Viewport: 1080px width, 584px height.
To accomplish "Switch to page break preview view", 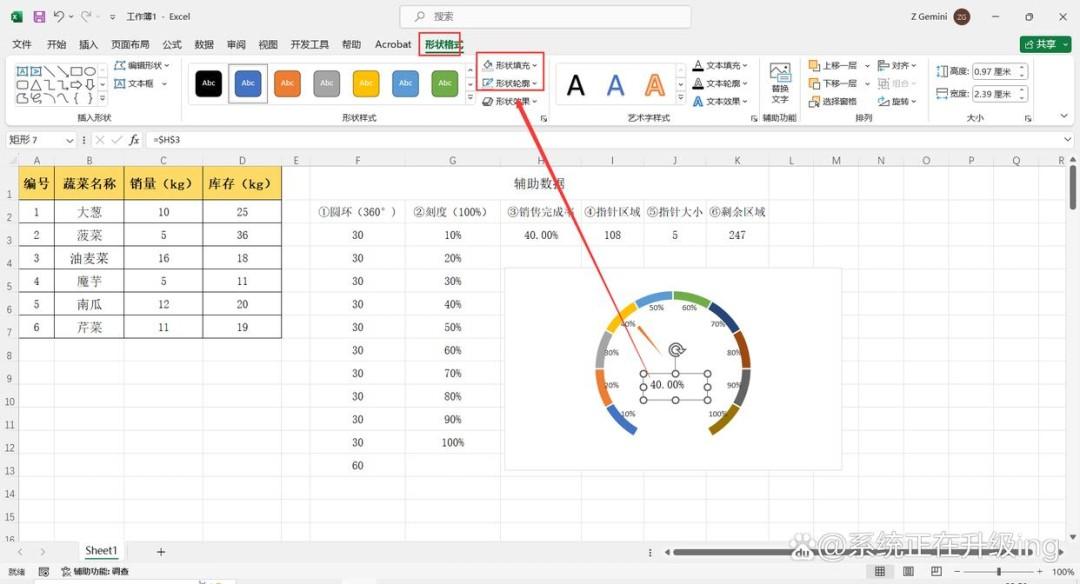I will 936,572.
